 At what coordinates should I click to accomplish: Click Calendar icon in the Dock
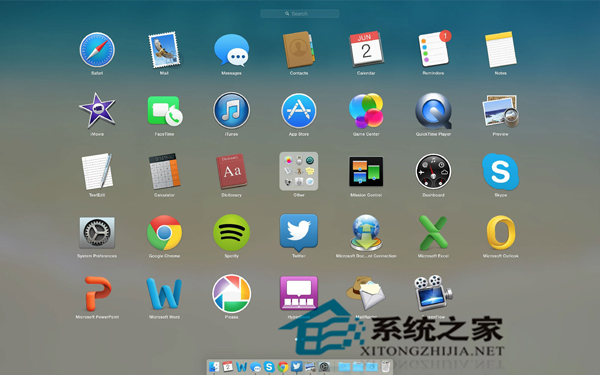point(228,367)
